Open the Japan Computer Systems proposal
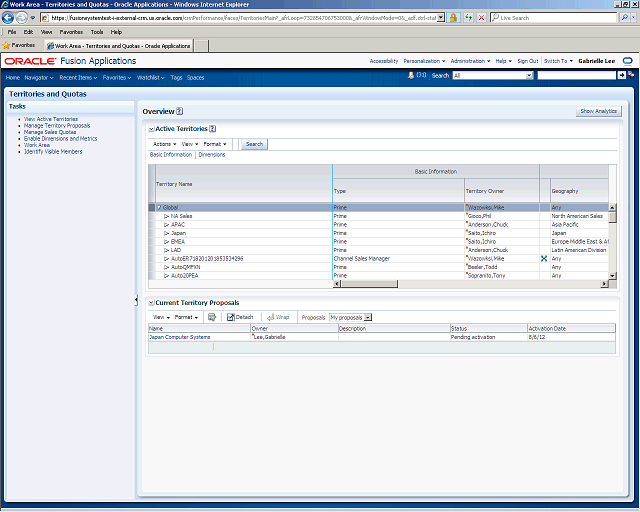Image resolution: width=640 pixels, height=512 pixels. [180, 337]
